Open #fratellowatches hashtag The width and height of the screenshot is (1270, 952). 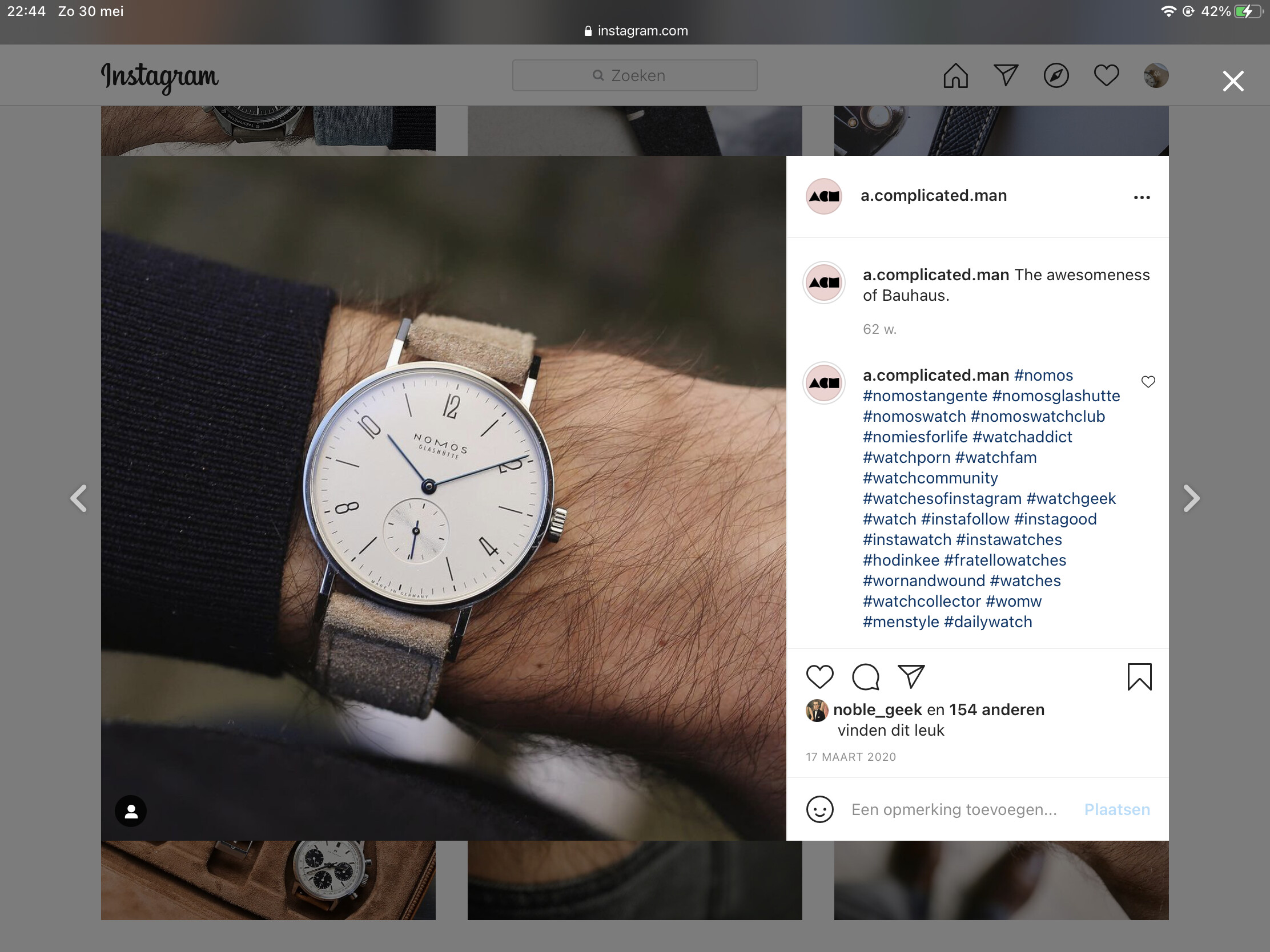pyautogui.click(x=1004, y=560)
